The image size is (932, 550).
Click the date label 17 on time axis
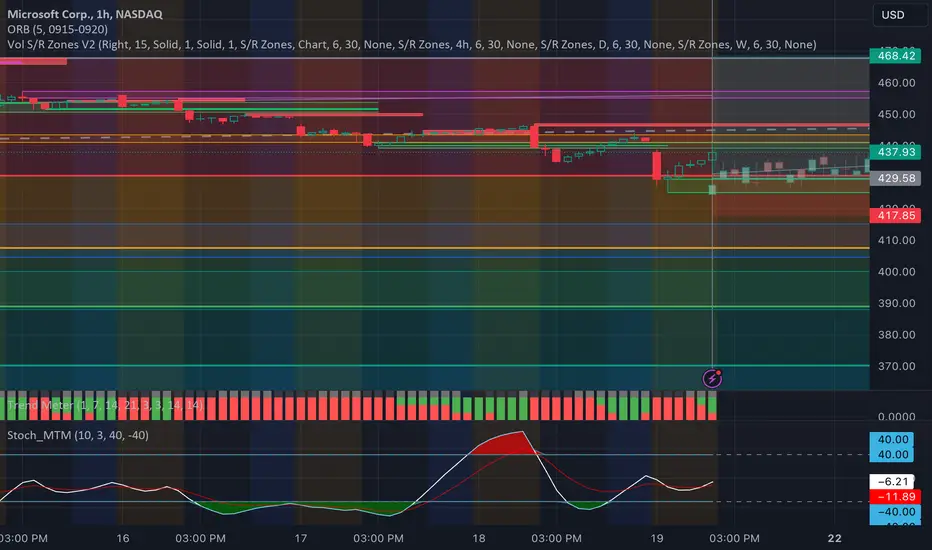(301, 538)
